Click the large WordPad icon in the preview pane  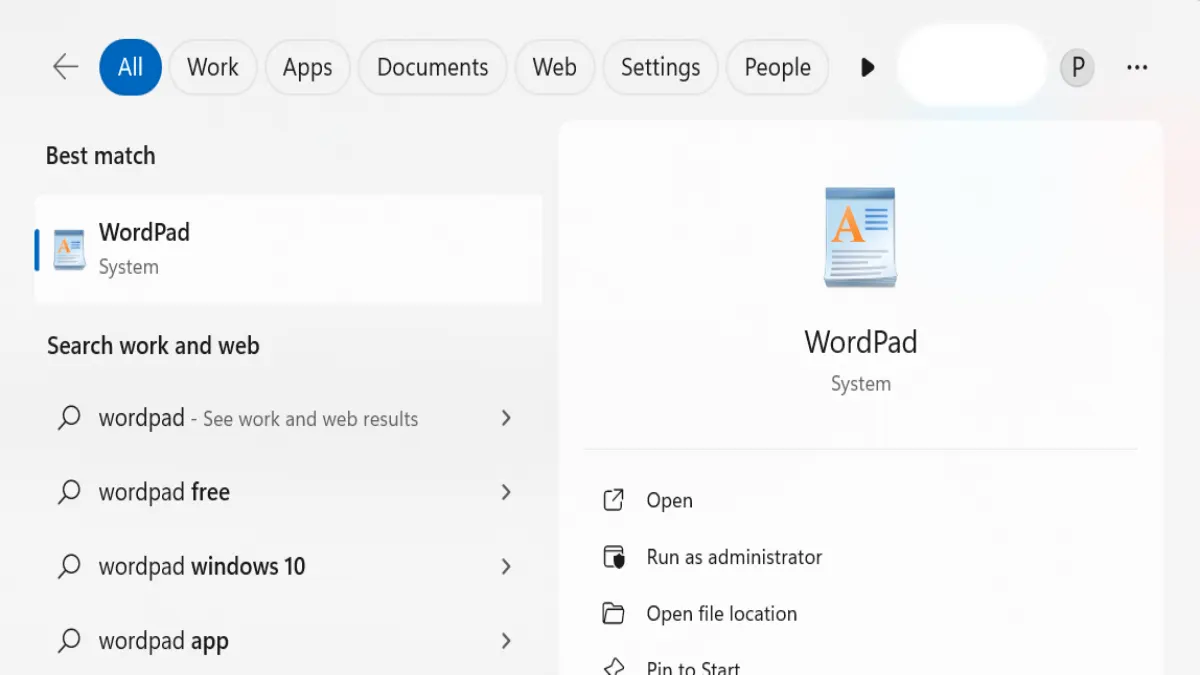click(860, 237)
